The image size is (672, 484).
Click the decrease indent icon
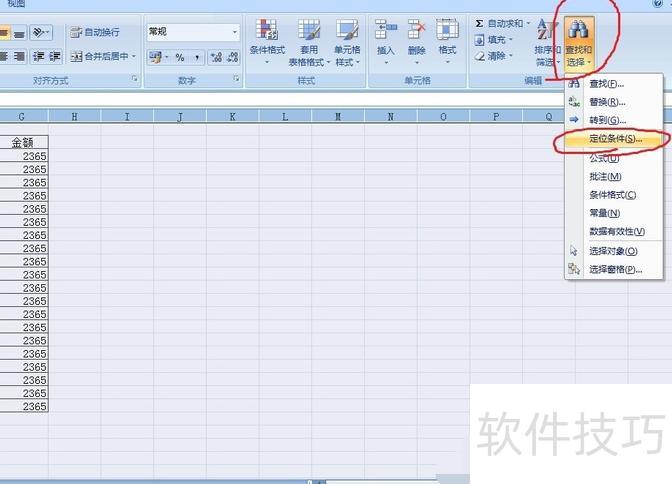pyautogui.click(x=39, y=57)
